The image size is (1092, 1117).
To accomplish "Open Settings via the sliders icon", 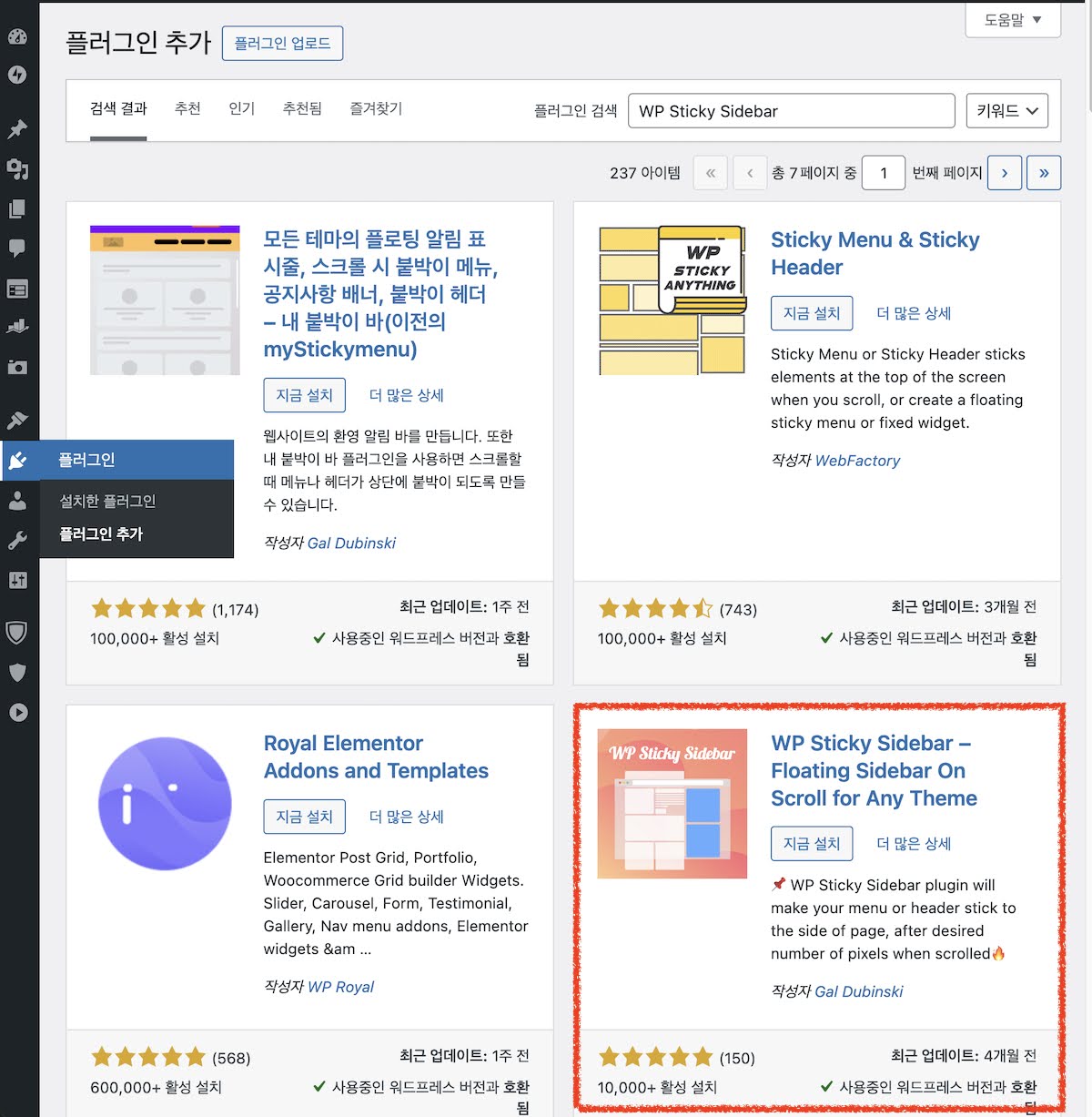I will coord(17,580).
